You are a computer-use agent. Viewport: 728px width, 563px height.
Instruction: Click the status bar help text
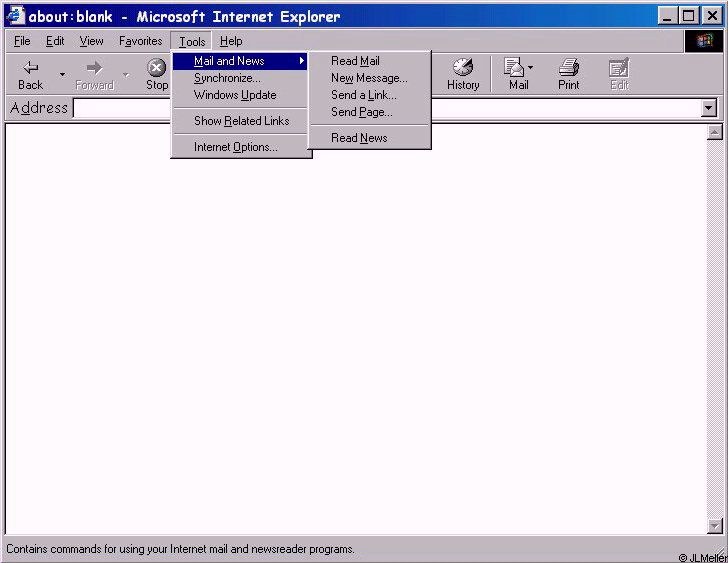pyautogui.click(x=180, y=549)
